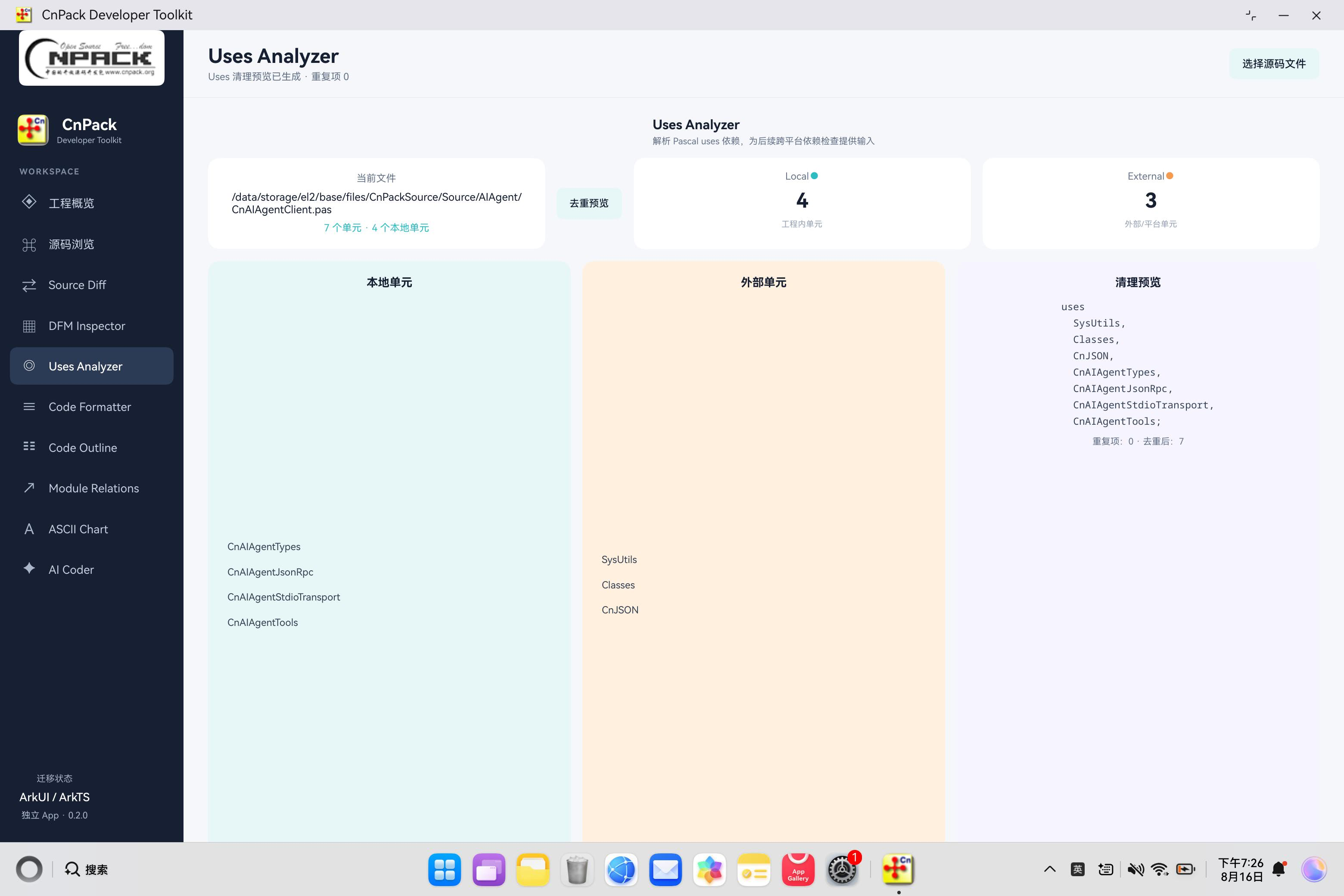Click the Uses Analyzer circle icon
This screenshot has width=1344, height=896.
(29, 366)
